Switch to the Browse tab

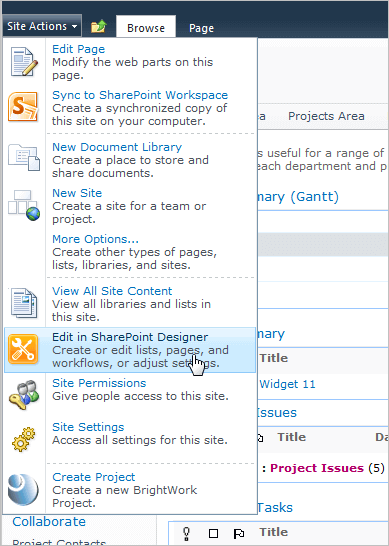point(146,28)
